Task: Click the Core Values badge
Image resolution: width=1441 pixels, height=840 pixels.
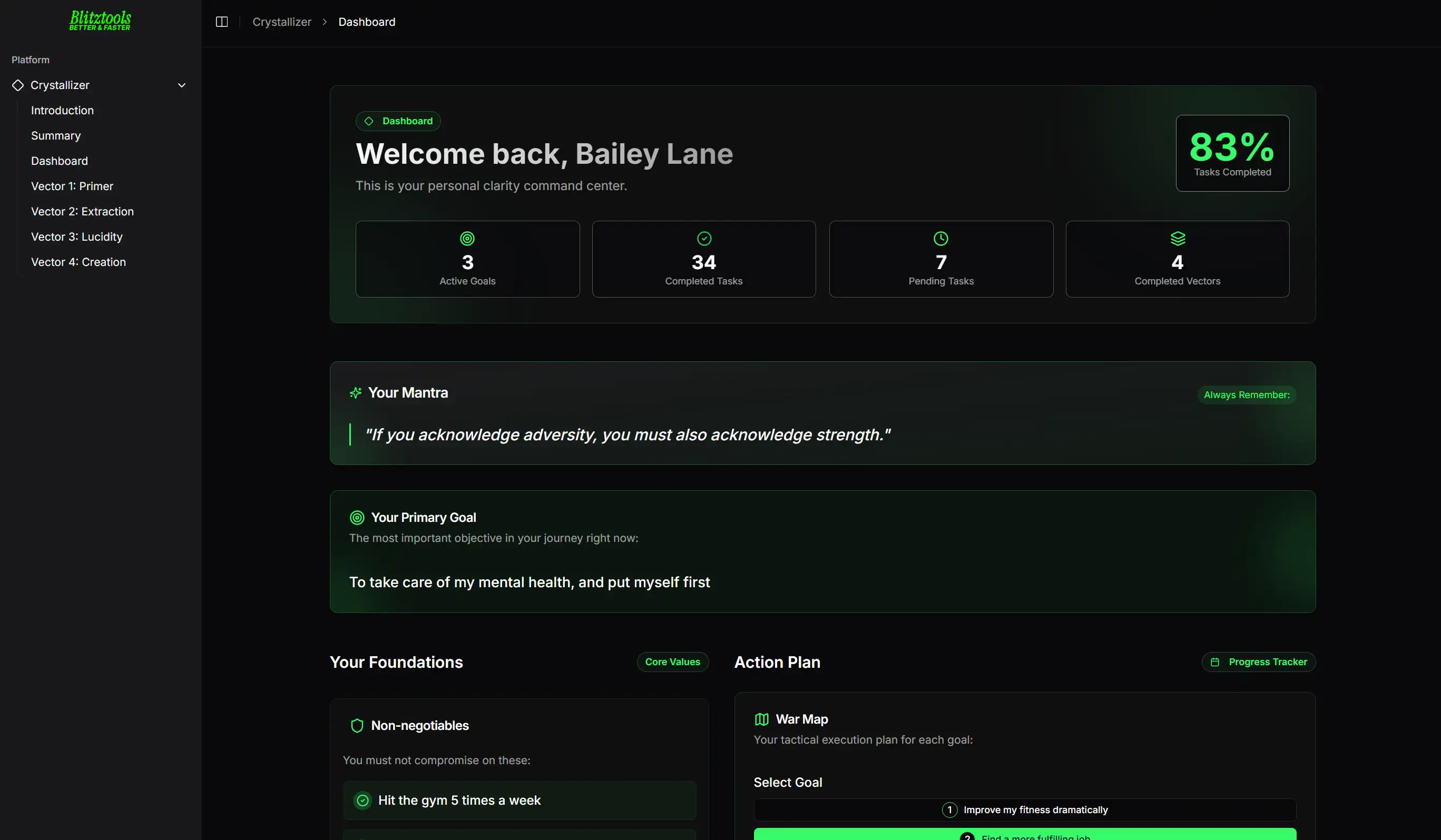Action: pos(672,661)
